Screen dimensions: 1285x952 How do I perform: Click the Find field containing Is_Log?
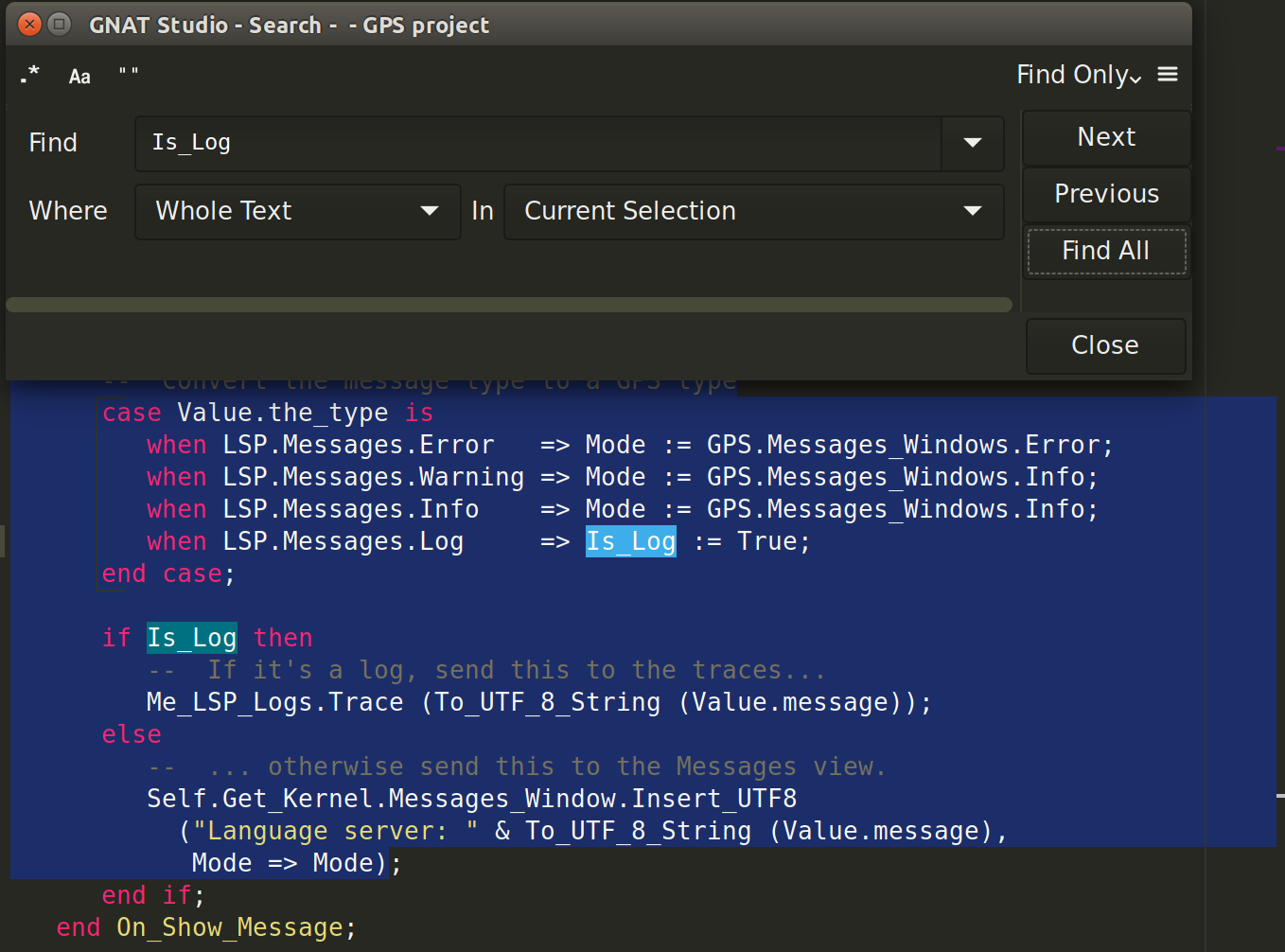point(537,143)
